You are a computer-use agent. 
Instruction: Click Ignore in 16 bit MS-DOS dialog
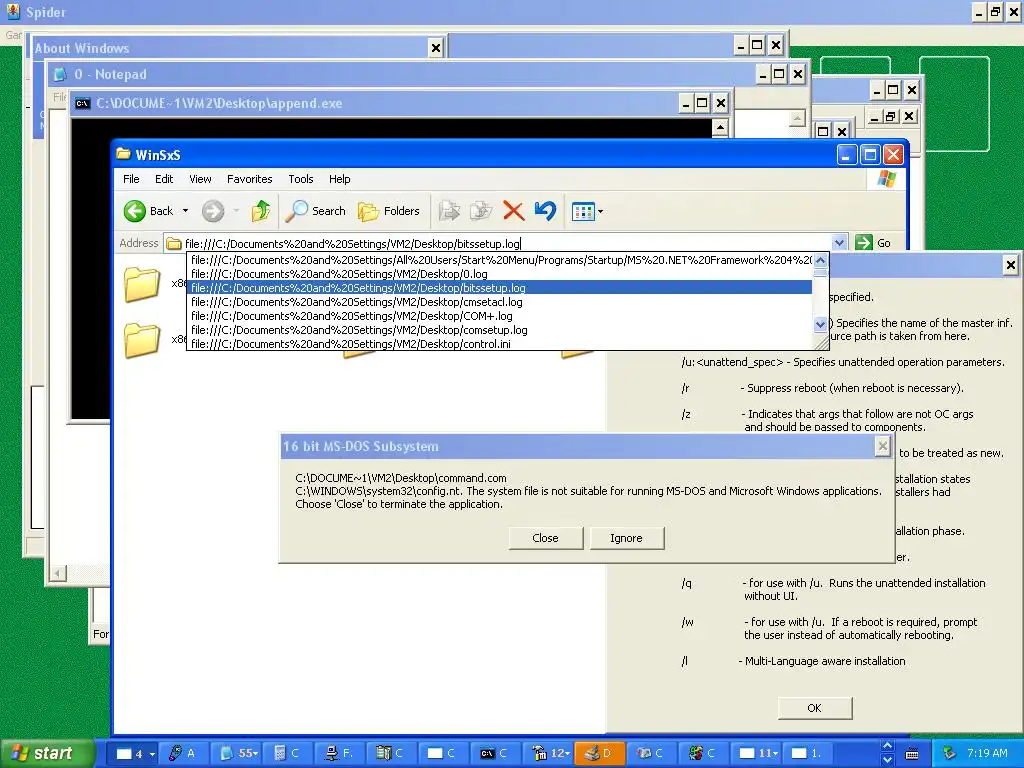tap(626, 538)
